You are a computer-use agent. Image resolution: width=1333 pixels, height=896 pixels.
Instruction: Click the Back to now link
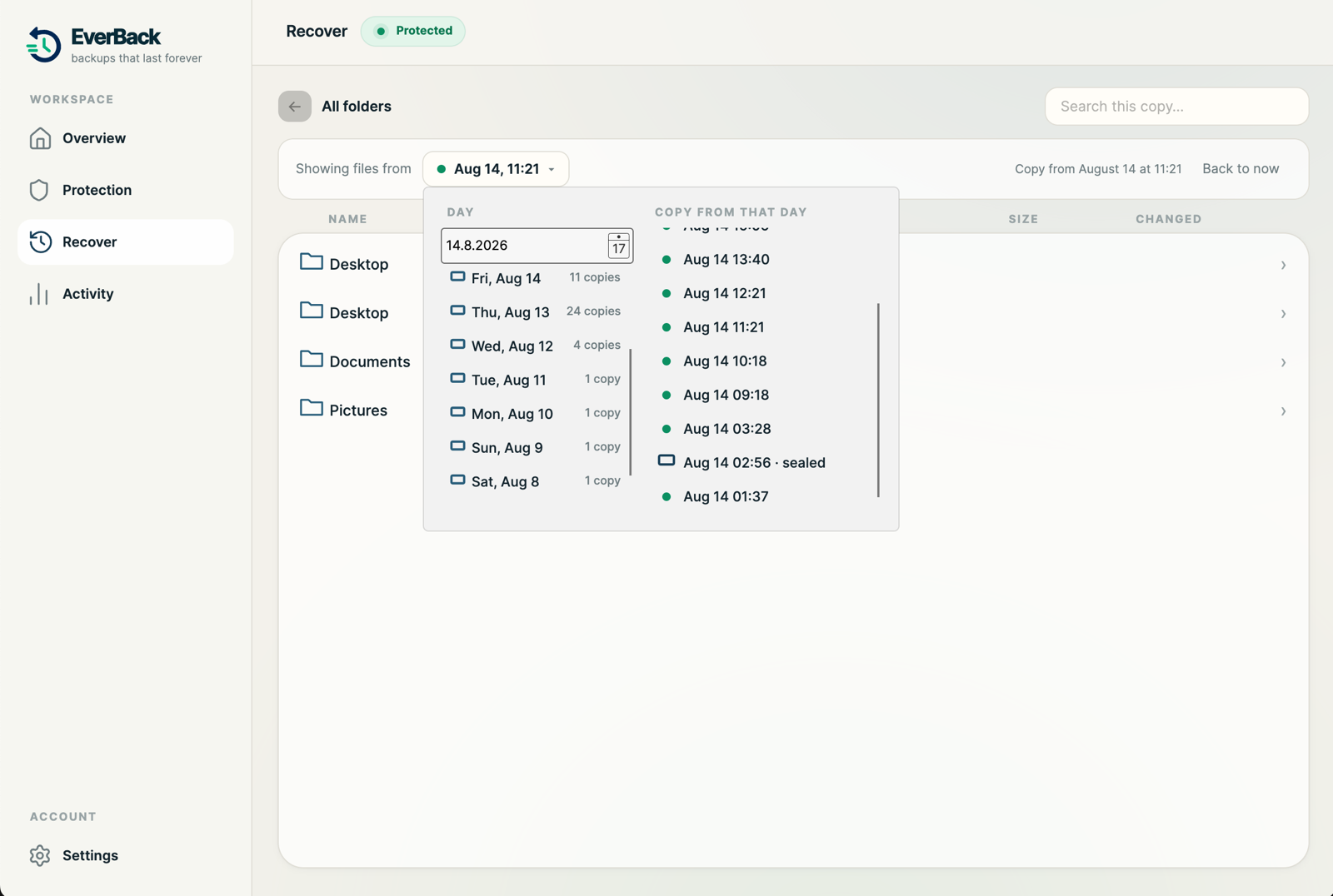pyautogui.click(x=1241, y=169)
